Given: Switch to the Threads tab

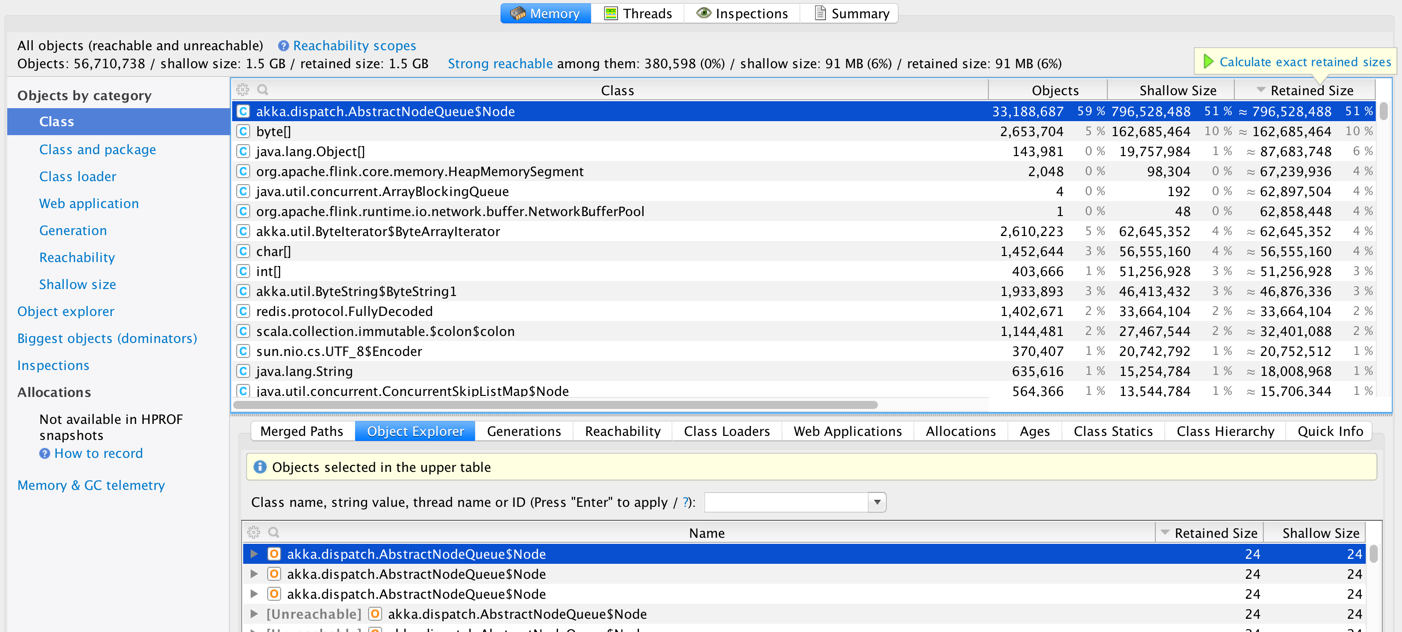Looking at the screenshot, I should pyautogui.click(x=636, y=13).
